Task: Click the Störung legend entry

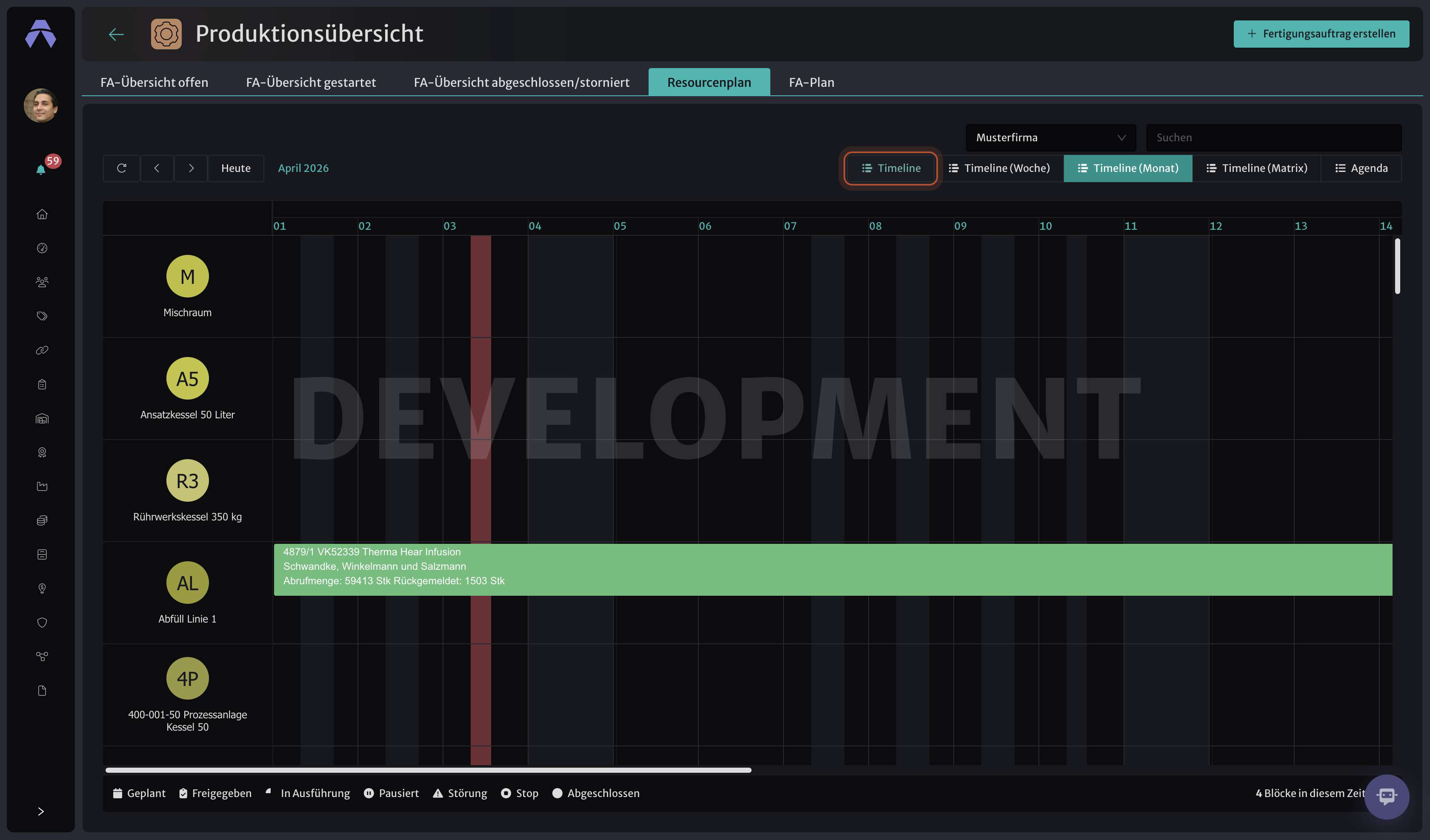Action: coord(460,794)
